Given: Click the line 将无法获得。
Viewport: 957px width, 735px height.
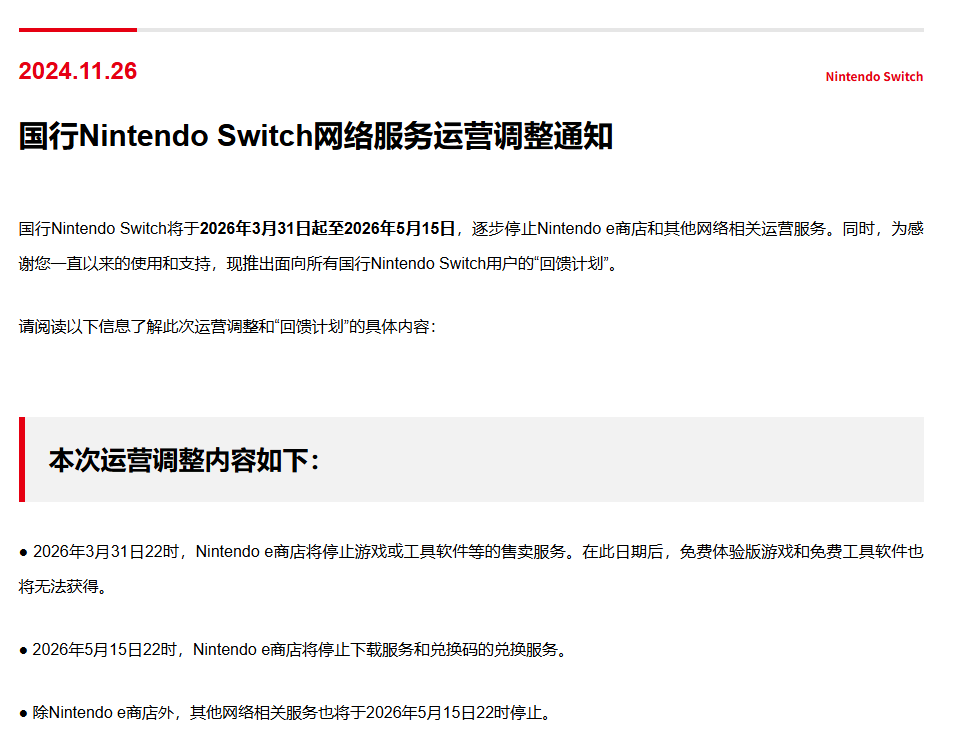Looking at the screenshot, I should pyautogui.click(x=63, y=587).
